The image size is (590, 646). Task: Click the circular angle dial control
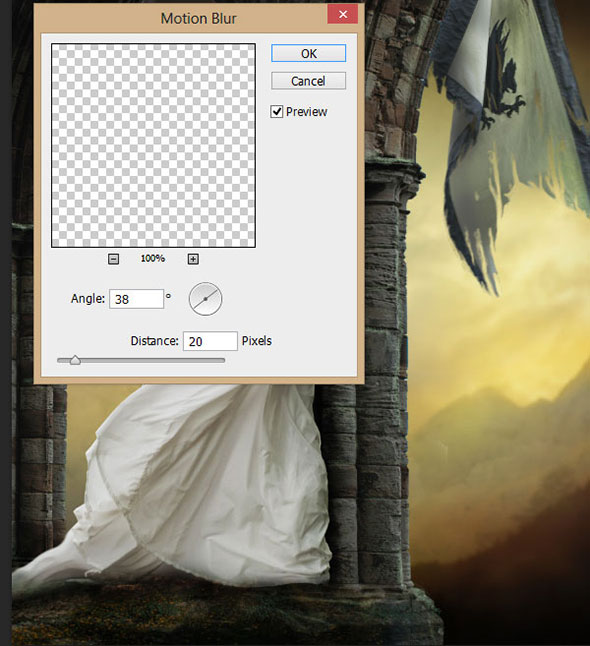[205, 299]
